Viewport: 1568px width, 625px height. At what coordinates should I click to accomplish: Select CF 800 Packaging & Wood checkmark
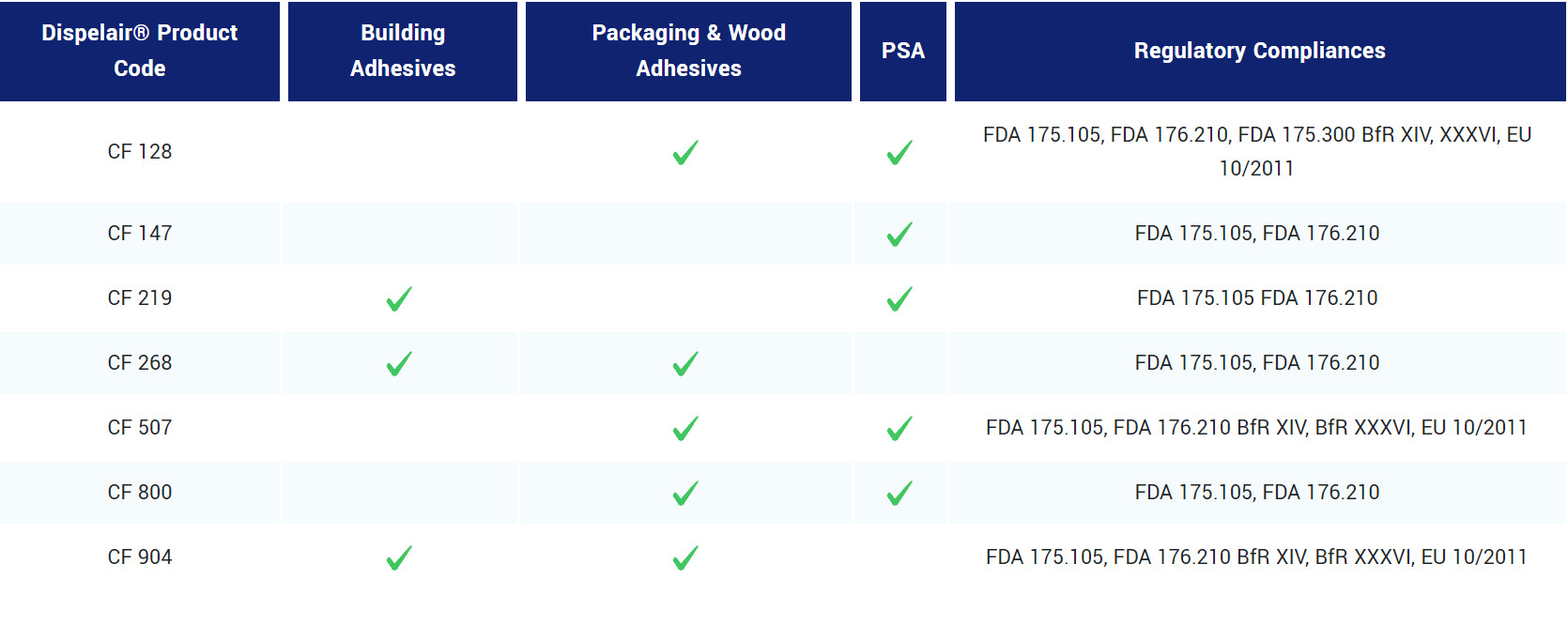point(685,493)
